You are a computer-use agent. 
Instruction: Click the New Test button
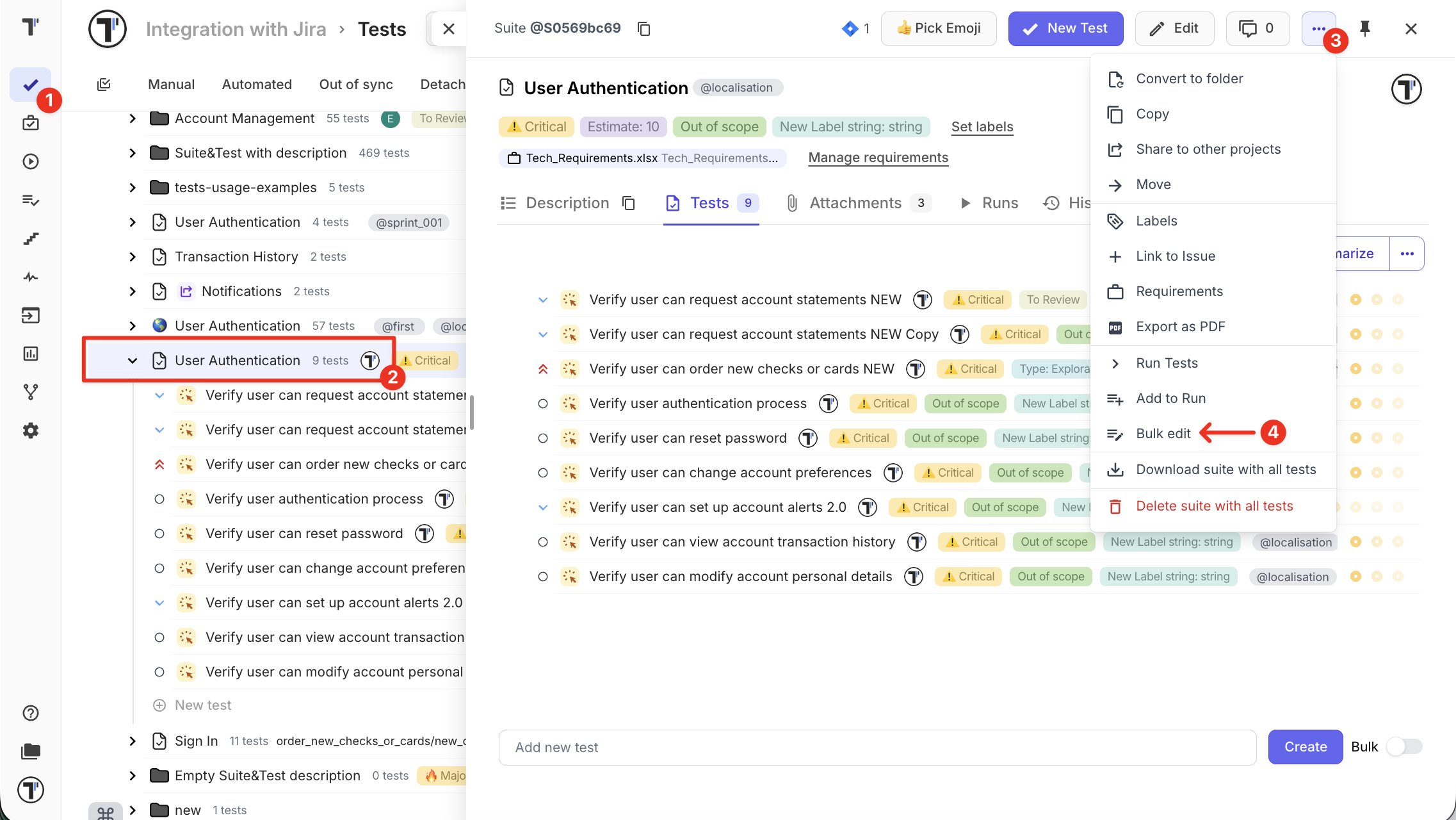[x=1065, y=29]
